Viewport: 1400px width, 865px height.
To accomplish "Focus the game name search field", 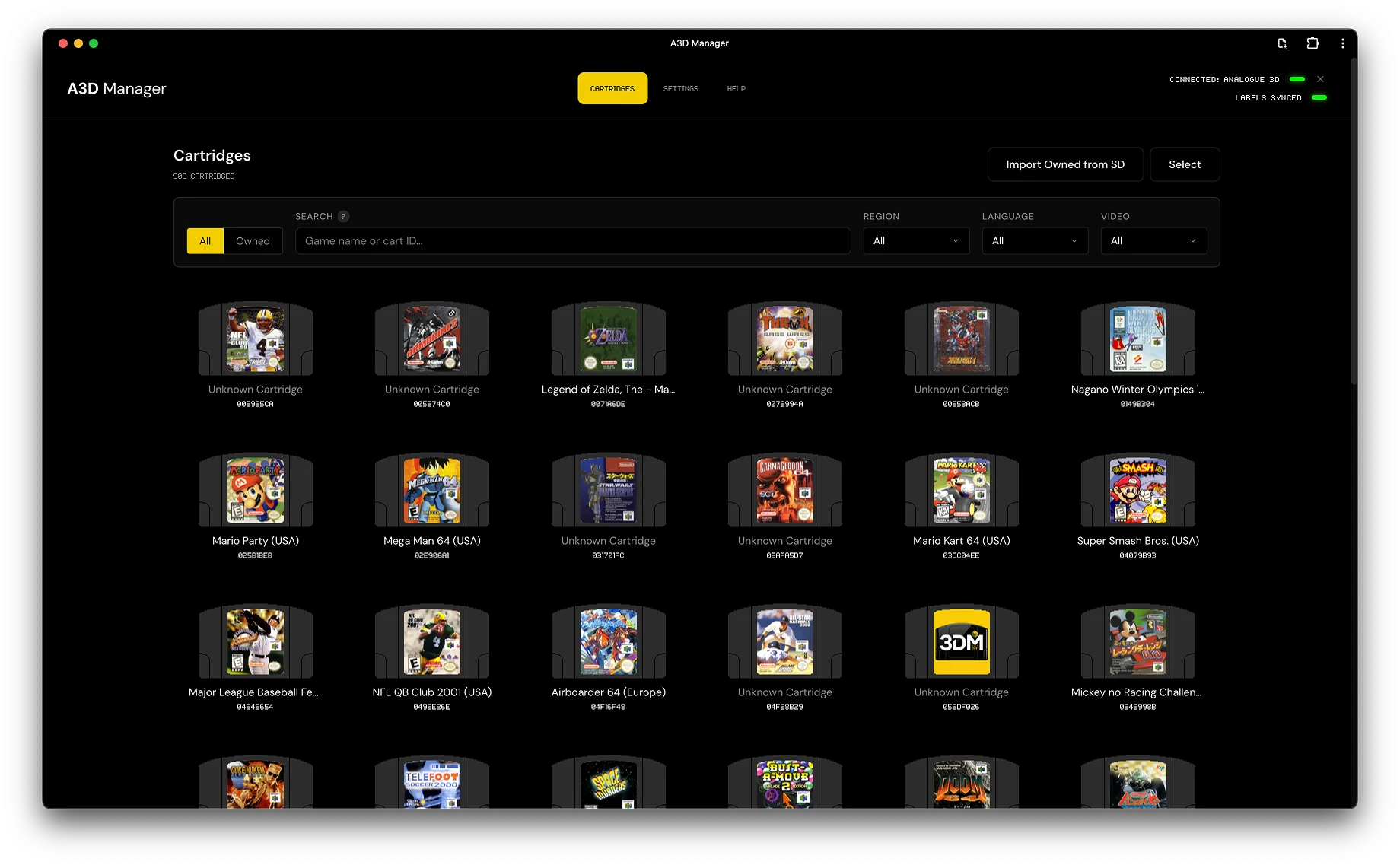I will coord(573,241).
